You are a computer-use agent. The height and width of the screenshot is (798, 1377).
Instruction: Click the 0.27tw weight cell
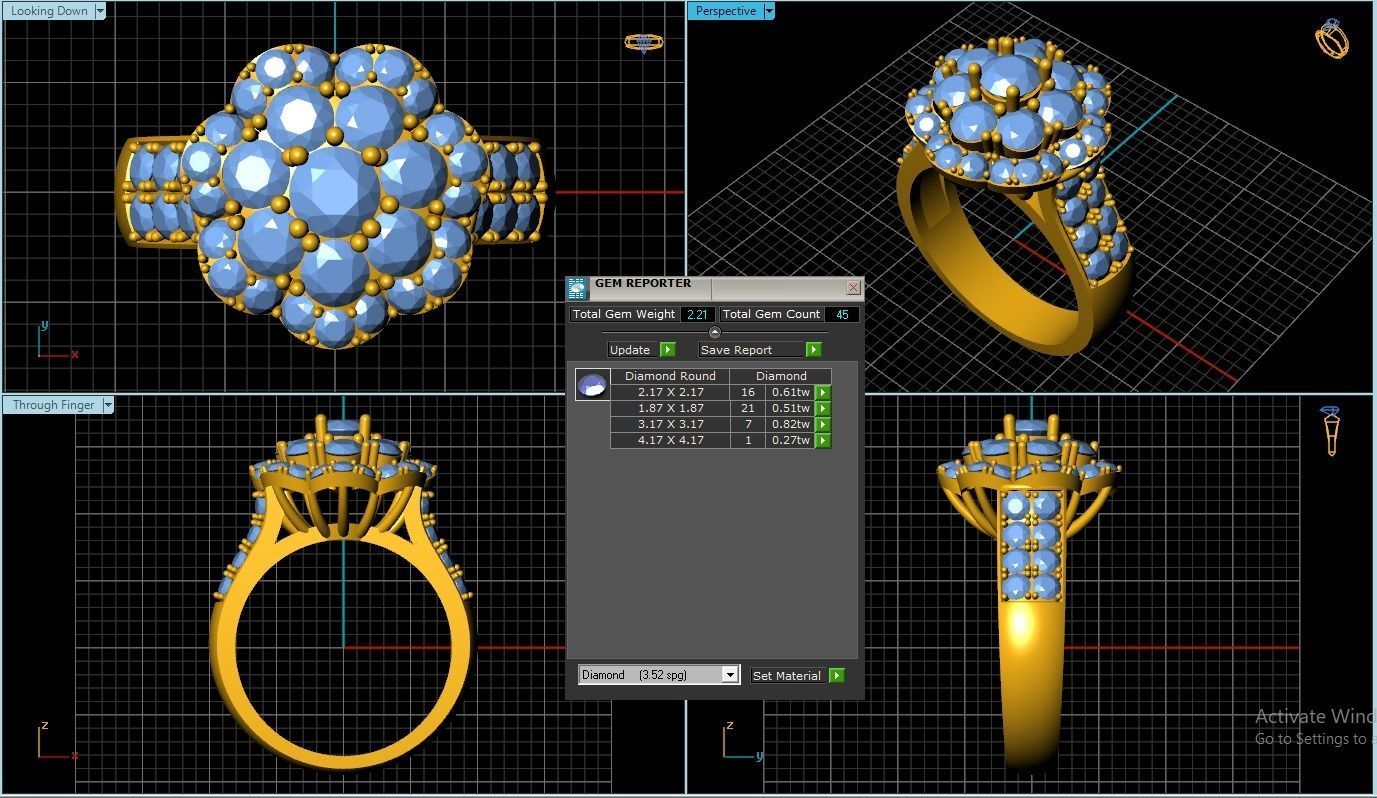click(x=790, y=440)
